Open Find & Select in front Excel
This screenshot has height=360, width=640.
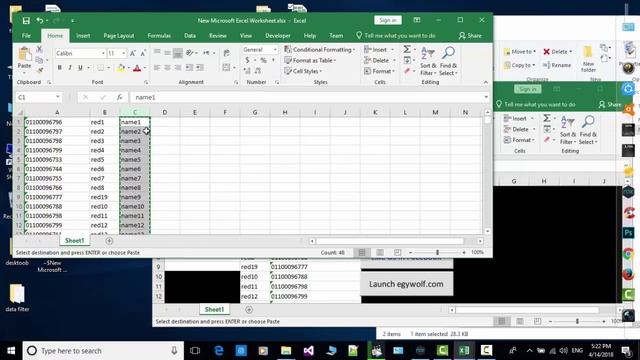point(448,61)
